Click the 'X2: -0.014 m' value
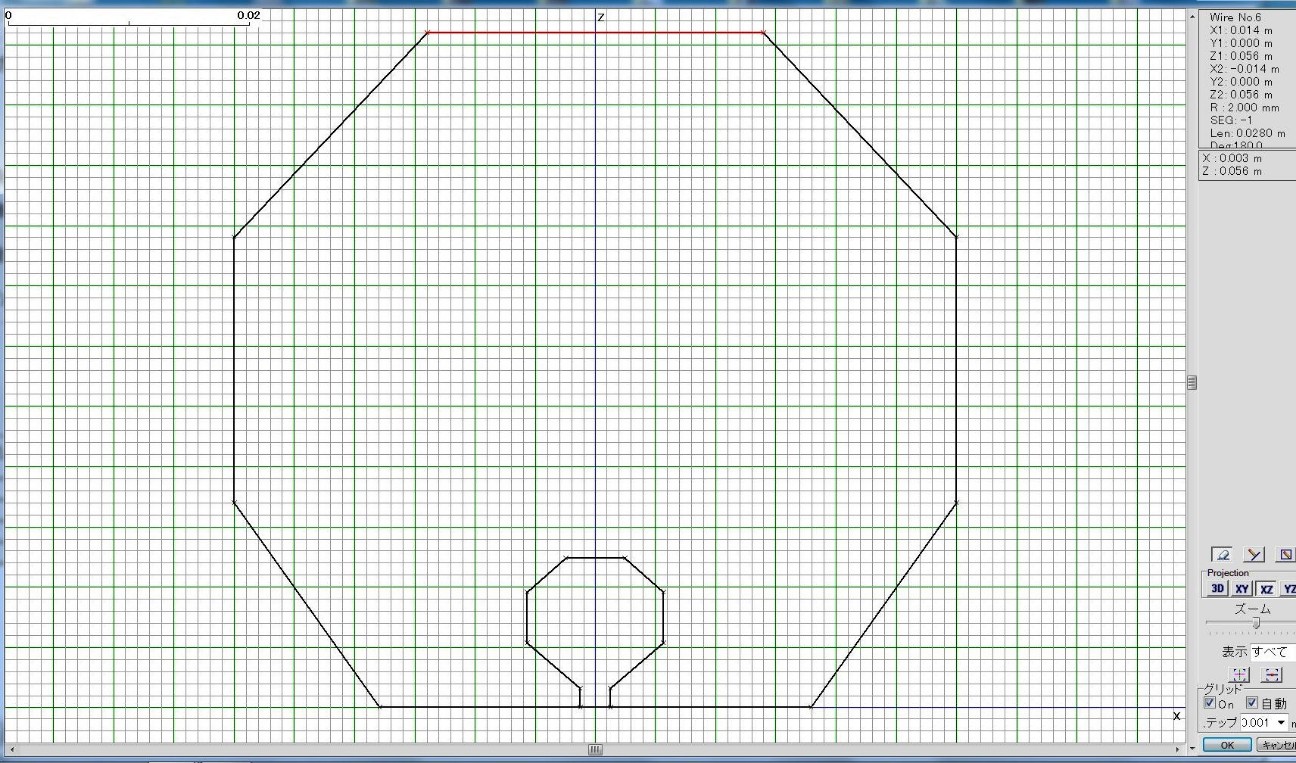Viewport: 1296px width, 763px height. 1244,69
